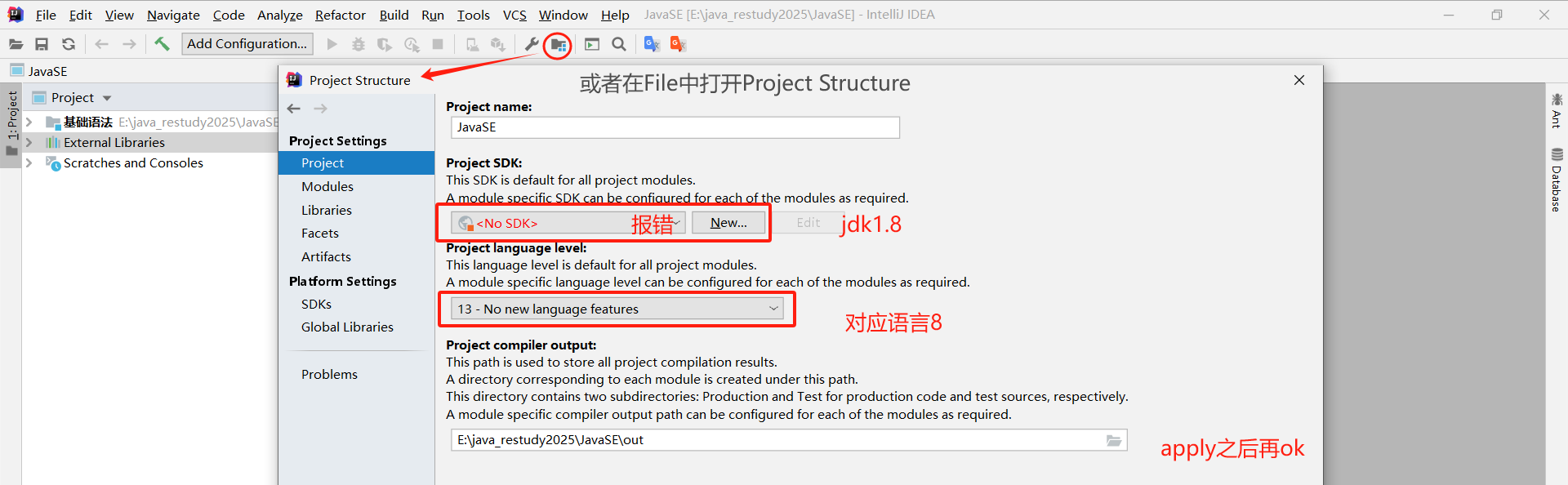Screen dimensions: 1568x485
Task: Click the Settings wrench icon
Action: [x=531, y=44]
